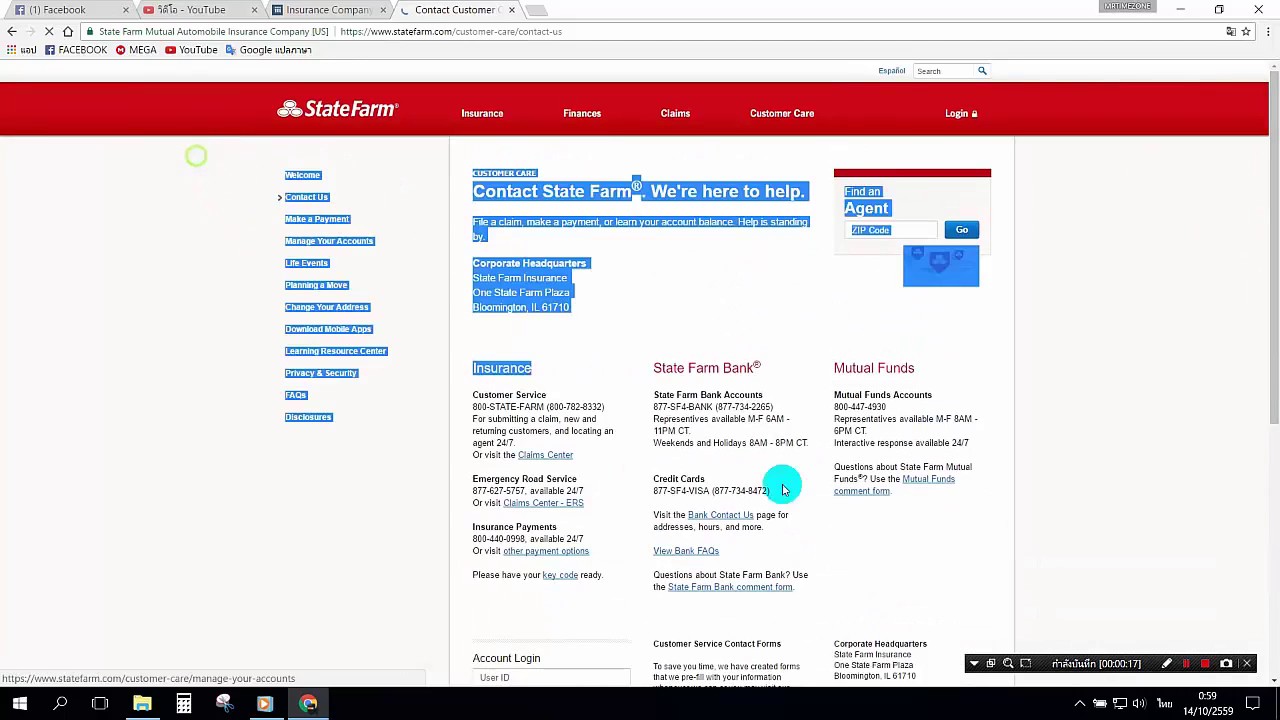Image resolution: width=1280 pixels, height=720 pixels.
Task: Open the YouTube bookmark
Action: (191, 50)
